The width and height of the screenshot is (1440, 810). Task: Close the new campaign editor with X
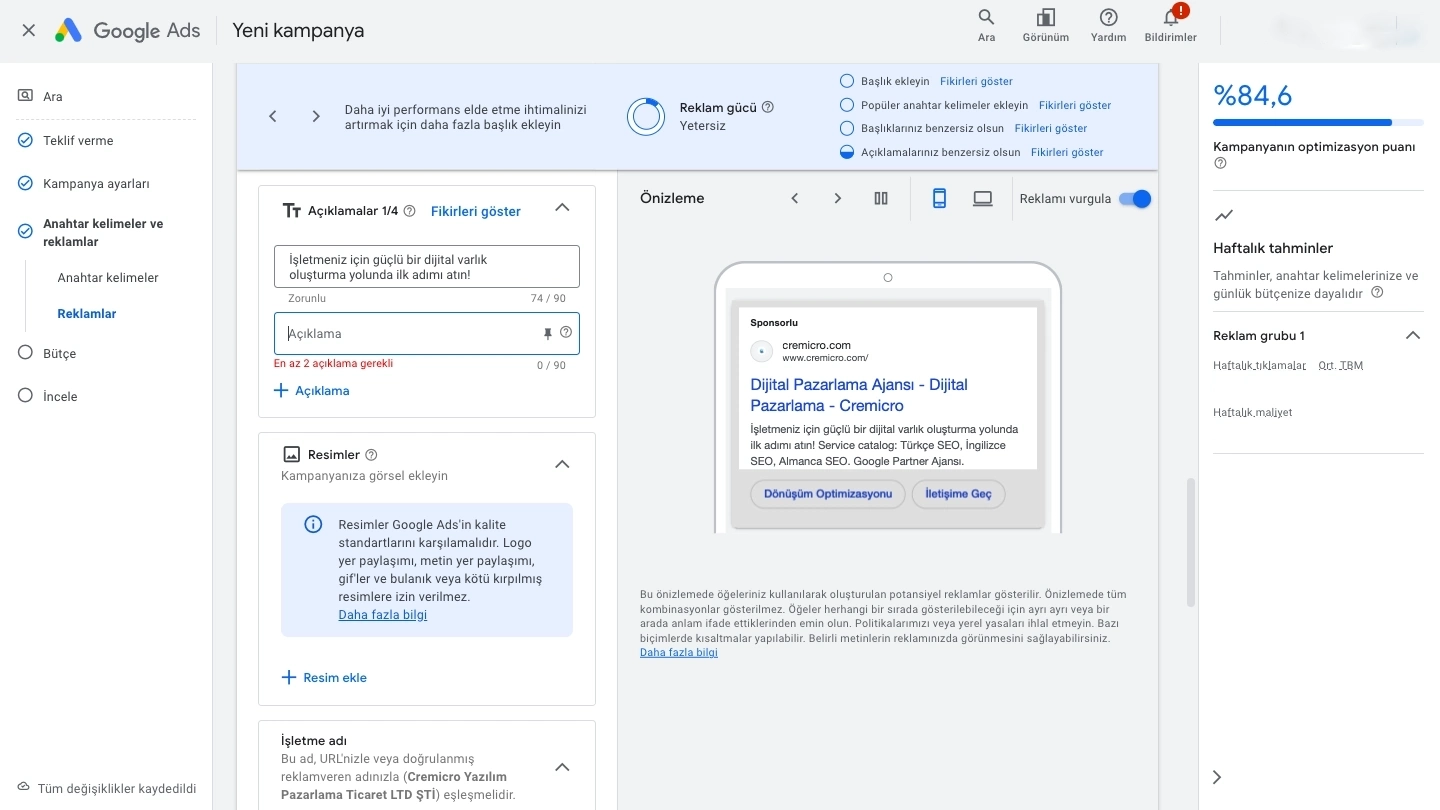pyautogui.click(x=28, y=30)
